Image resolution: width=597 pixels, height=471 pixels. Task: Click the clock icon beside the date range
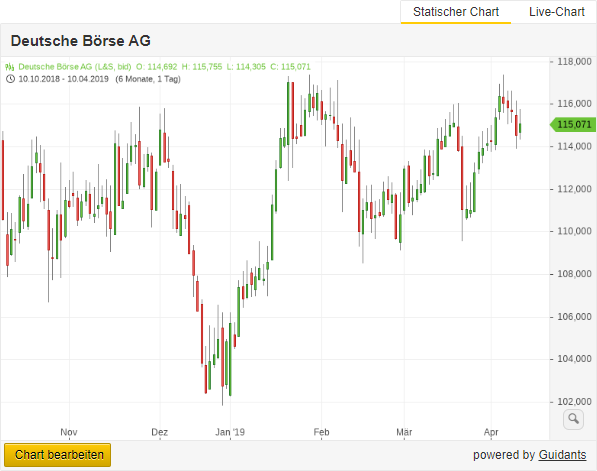point(10,79)
